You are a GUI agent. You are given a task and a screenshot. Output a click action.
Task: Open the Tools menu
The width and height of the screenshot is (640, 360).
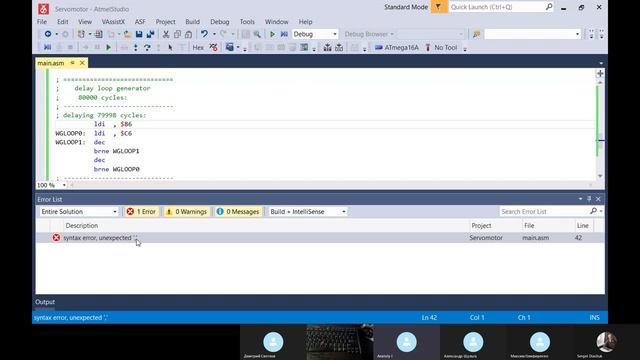(x=247, y=22)
